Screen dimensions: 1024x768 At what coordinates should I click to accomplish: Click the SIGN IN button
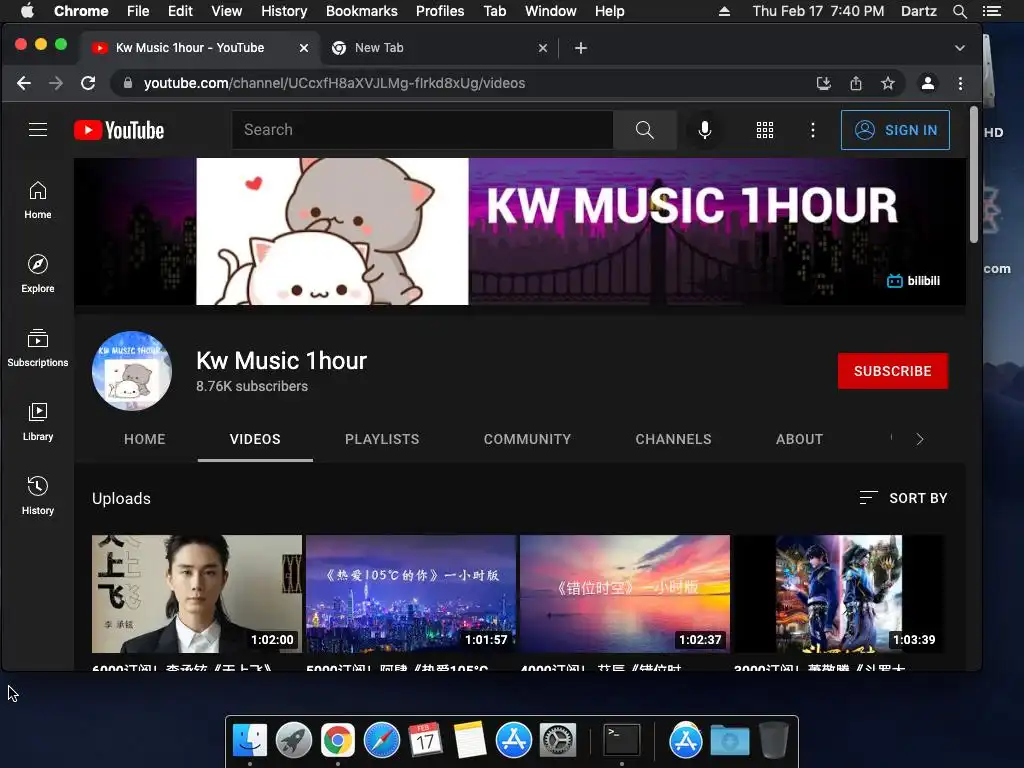[895, 130]
